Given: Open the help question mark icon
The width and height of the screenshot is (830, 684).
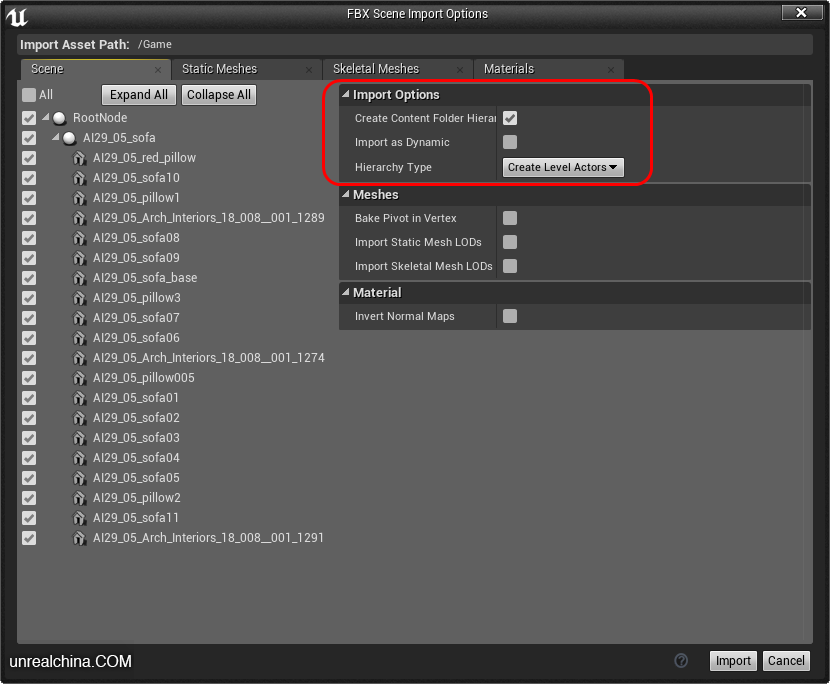Looking at the screenshot, I should click(681, 660).
